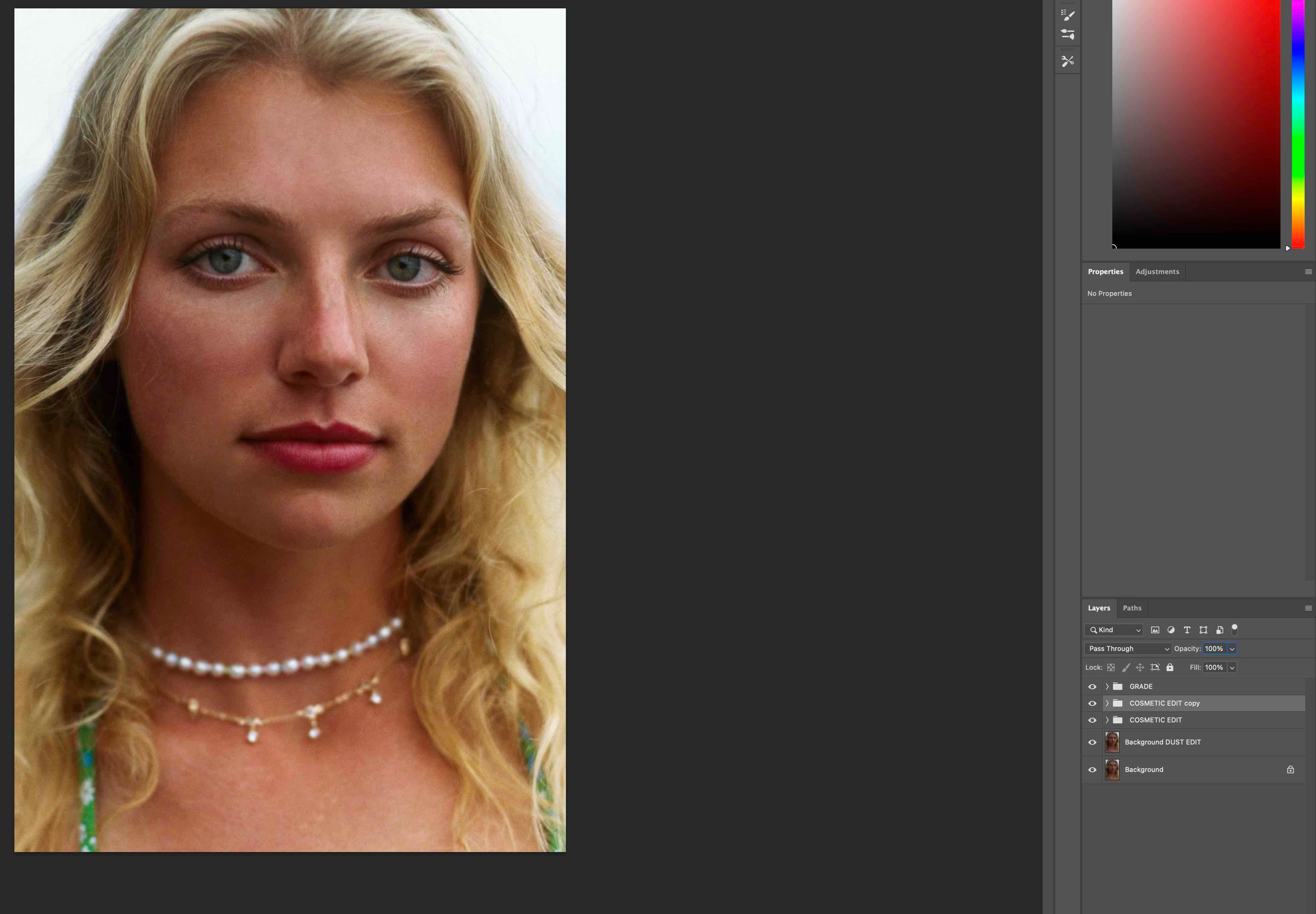The height and width of the screenshot is (914, 1316).
Task: Click the lock all padlock icon
Action: (1170, 667)
